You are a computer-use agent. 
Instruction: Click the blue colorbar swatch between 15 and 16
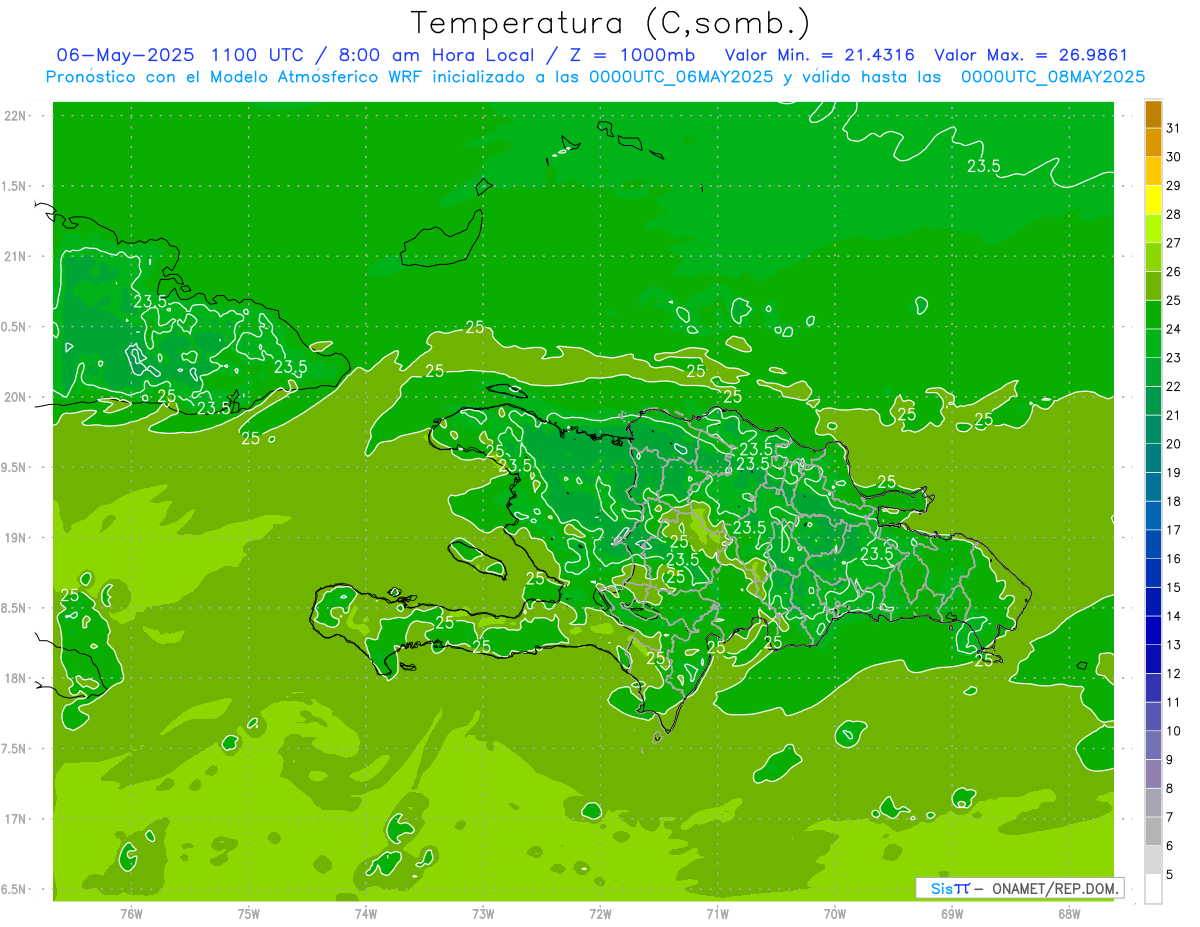(x=1153, y=574)
